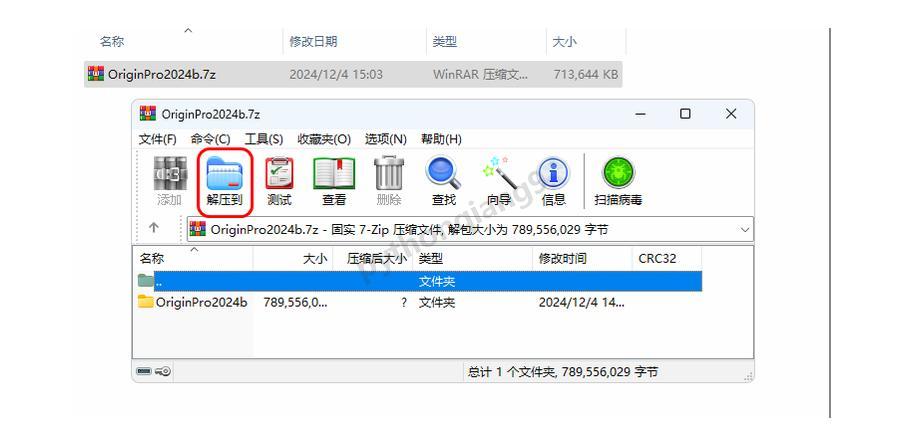The height and width of the screenshot is (446, 905).
Task: Click the window resize grip corner
Action: click(x=748, y=376)
